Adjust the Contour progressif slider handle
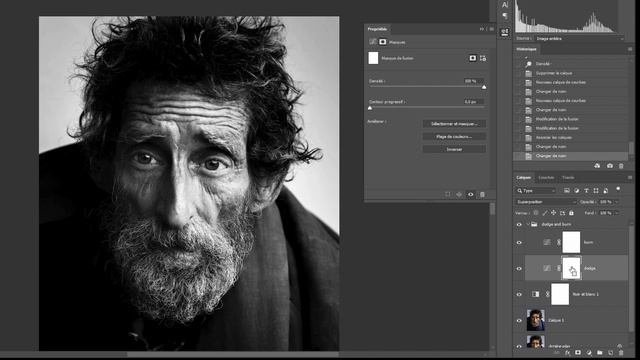 370,108
